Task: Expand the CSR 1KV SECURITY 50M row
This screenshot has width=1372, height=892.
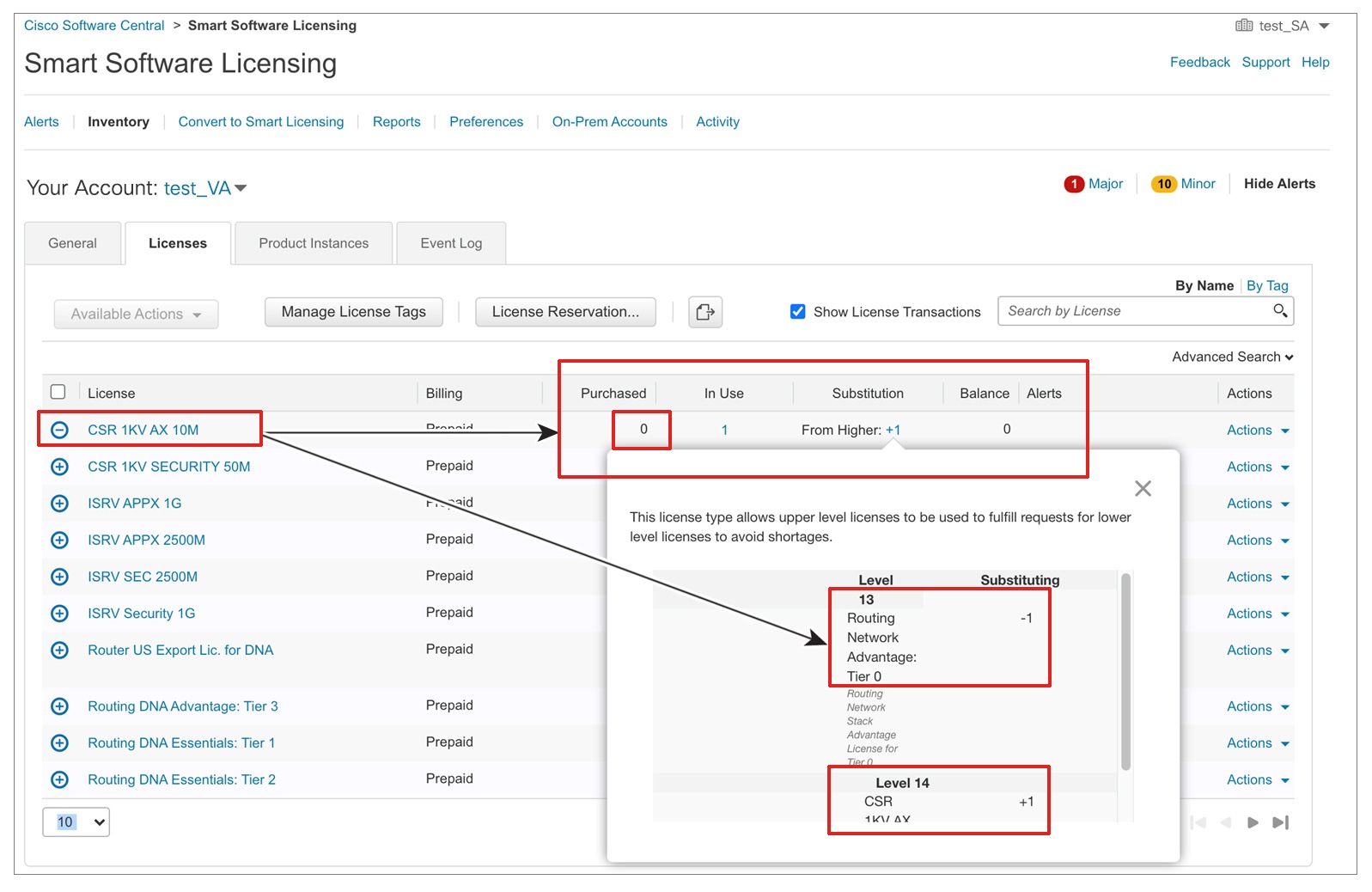Action: [x=59, y=467]
